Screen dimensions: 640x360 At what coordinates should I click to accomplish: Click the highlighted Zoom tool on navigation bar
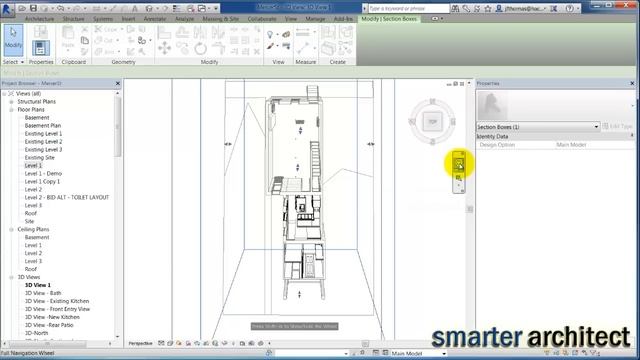[x=459, y=164]
